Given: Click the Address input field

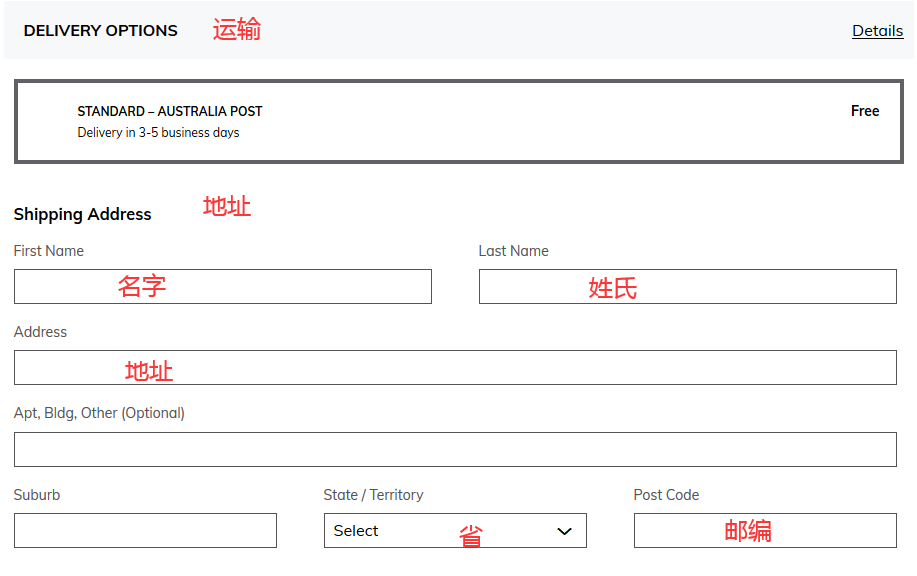Looking at the screenshot, I should [x=455, y=367].
